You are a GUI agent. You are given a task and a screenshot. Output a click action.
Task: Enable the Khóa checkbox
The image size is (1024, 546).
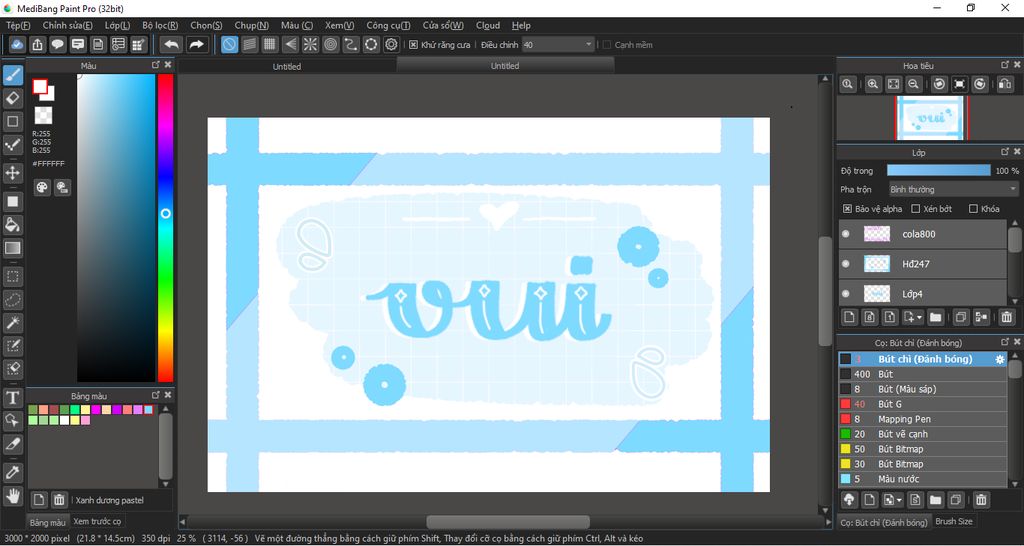[x=973, y=209]
